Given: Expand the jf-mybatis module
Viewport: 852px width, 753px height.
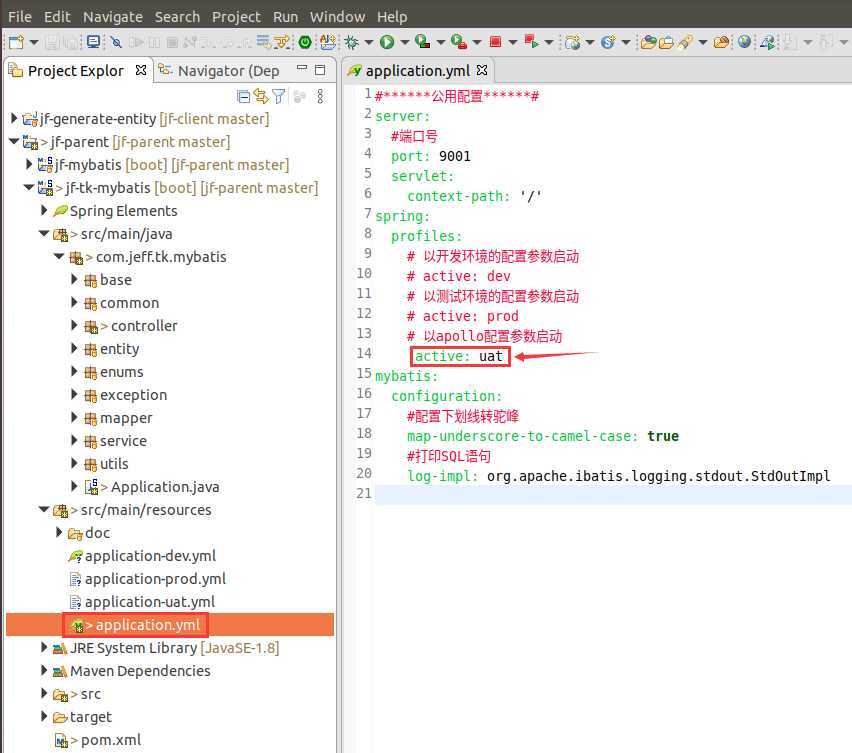Looking at the screenshot, I should 29,164.
